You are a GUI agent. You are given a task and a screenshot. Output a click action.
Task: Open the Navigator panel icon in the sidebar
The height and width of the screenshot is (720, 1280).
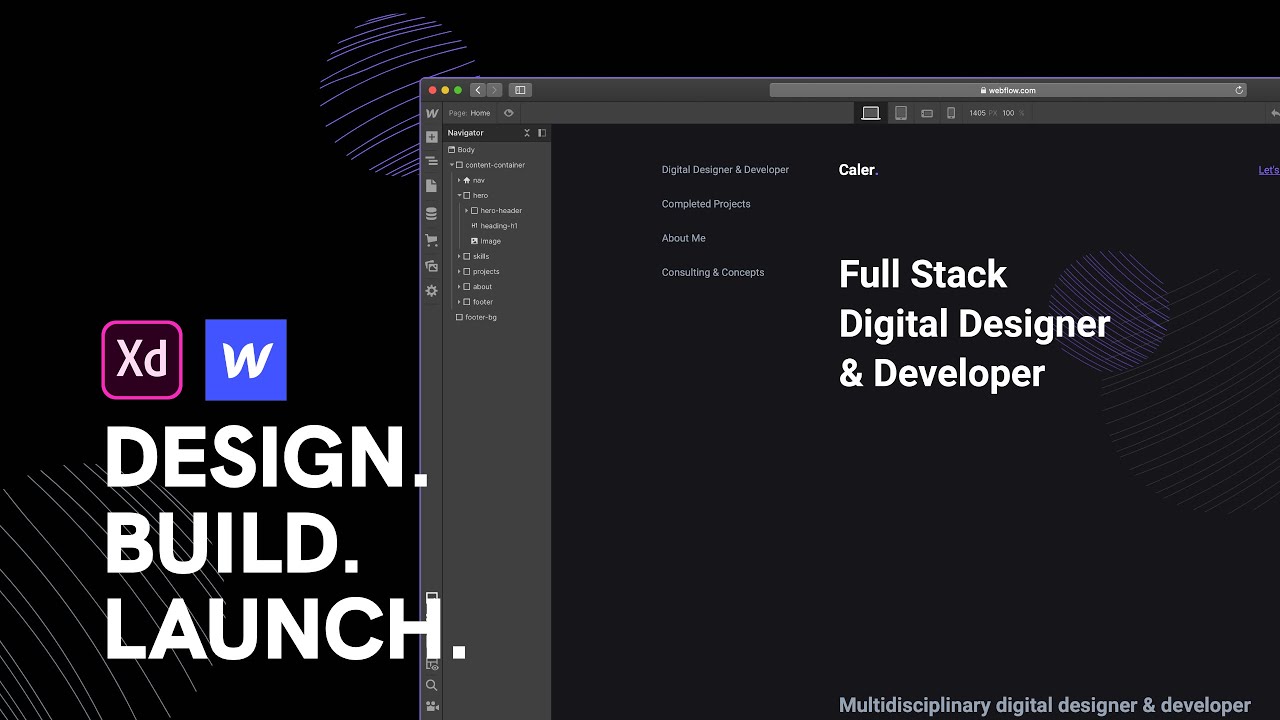click(x=432, y=161)
